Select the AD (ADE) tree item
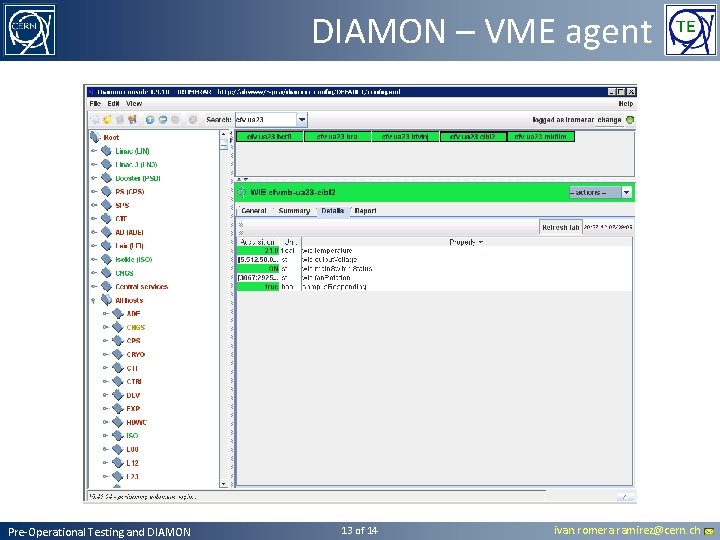 tap(129, 232)
